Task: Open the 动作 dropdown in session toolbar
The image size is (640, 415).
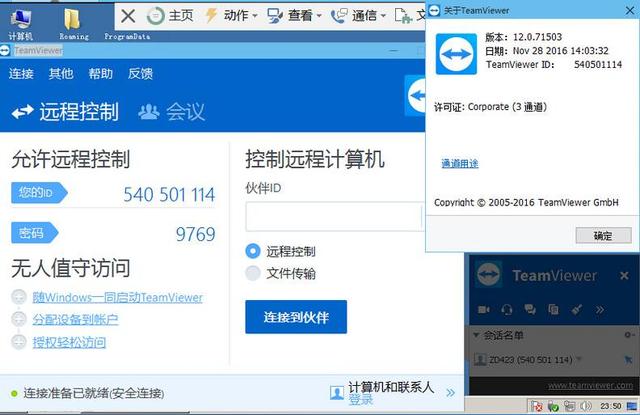Action: [231, 16]
